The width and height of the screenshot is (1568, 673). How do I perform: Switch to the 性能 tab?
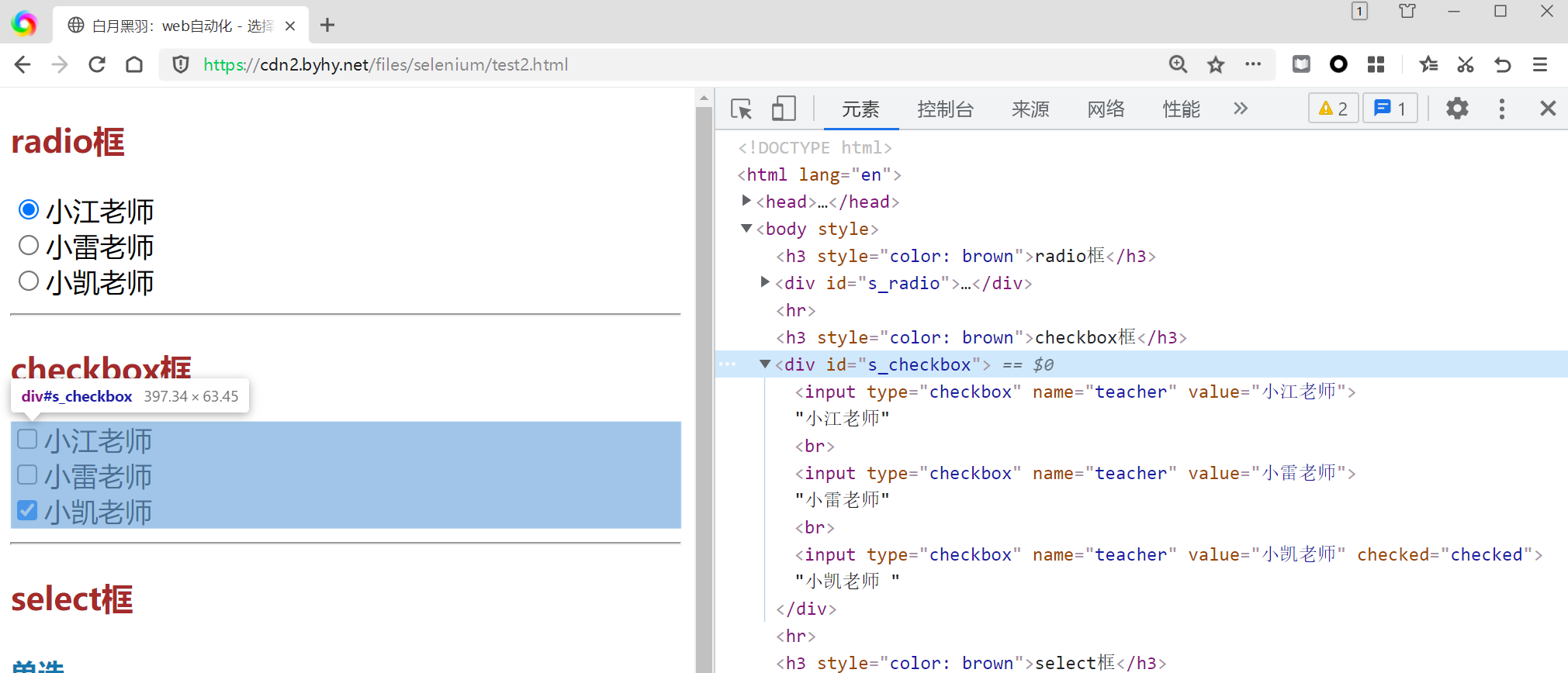pos(1182,109)
